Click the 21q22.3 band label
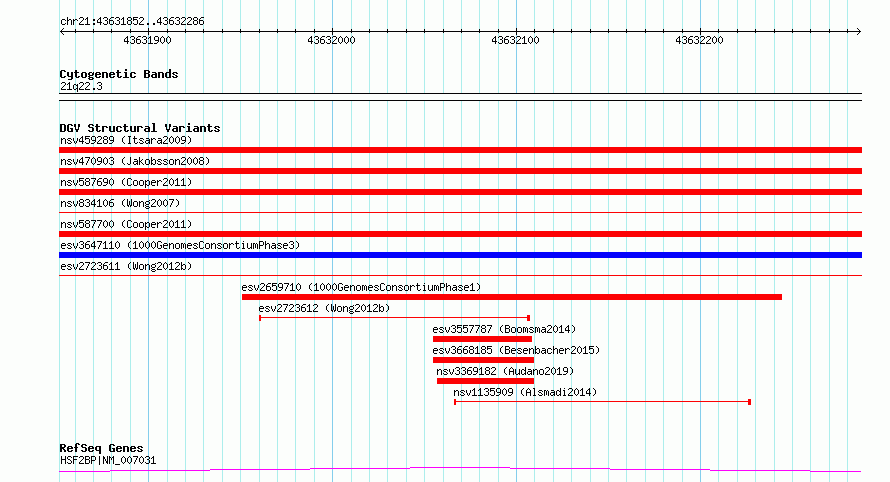This screenshot has height=482, width=890. [81, 86]
